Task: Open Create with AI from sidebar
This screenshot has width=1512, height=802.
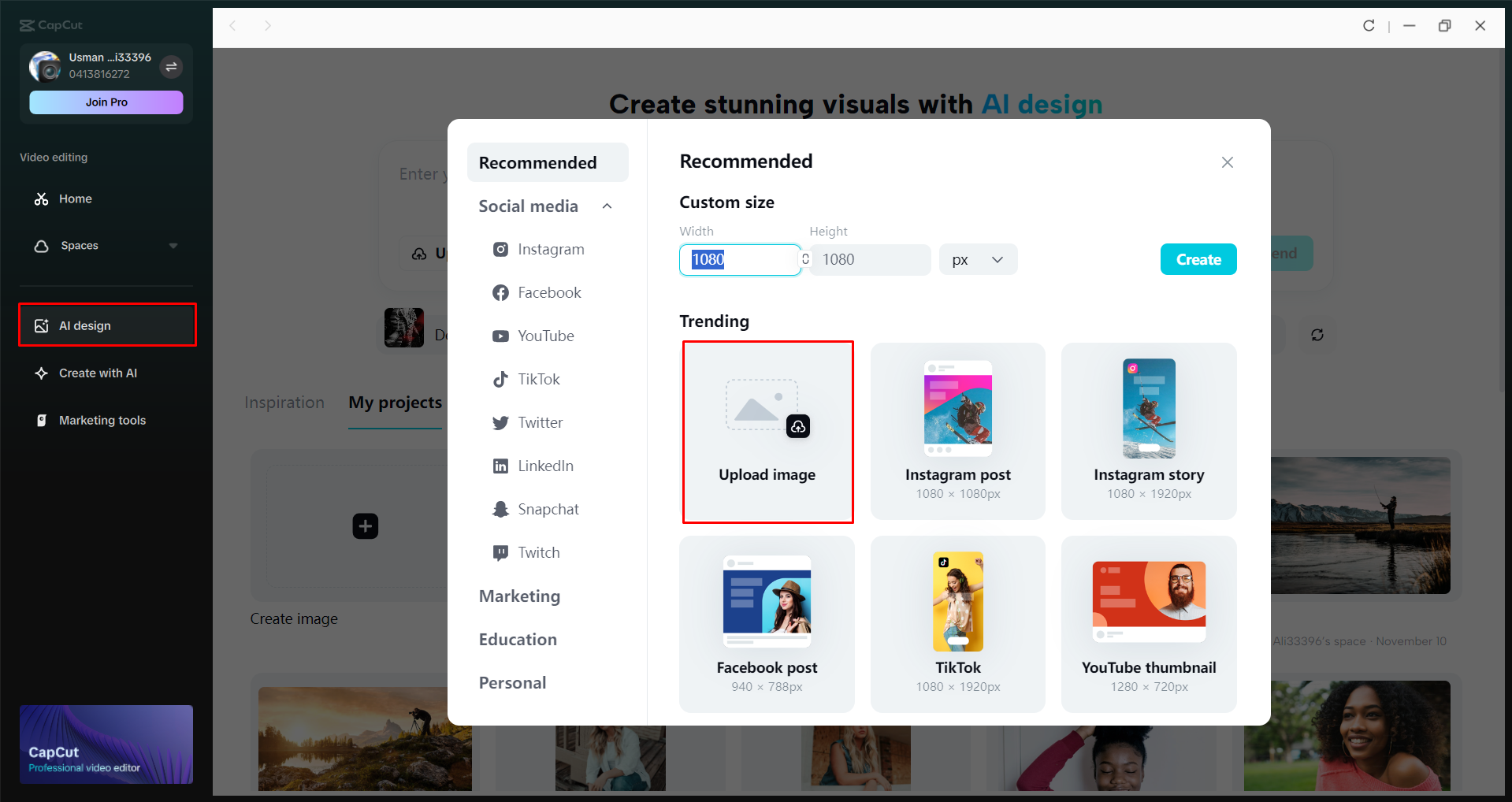Action: pos(97,373)
